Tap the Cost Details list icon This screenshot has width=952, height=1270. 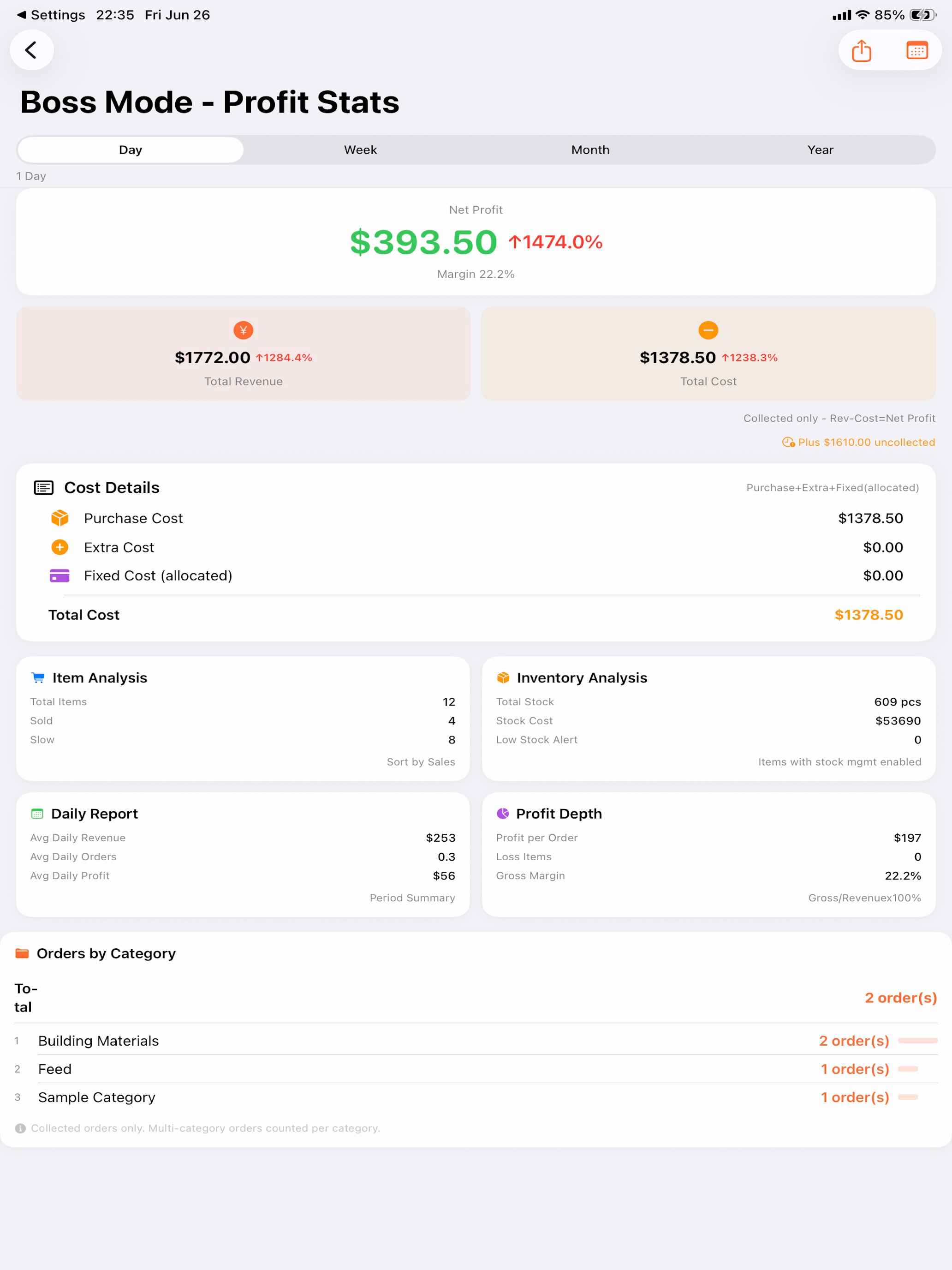(44, 487)
